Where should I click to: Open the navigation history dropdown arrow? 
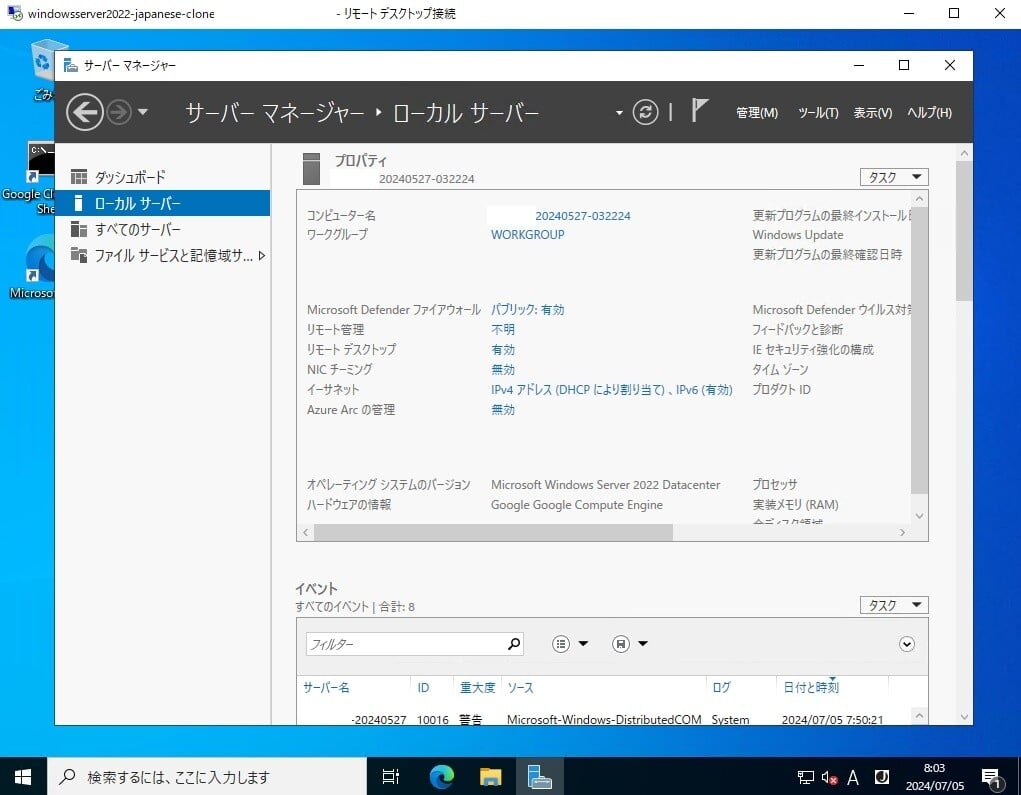[x=143, y=113]
